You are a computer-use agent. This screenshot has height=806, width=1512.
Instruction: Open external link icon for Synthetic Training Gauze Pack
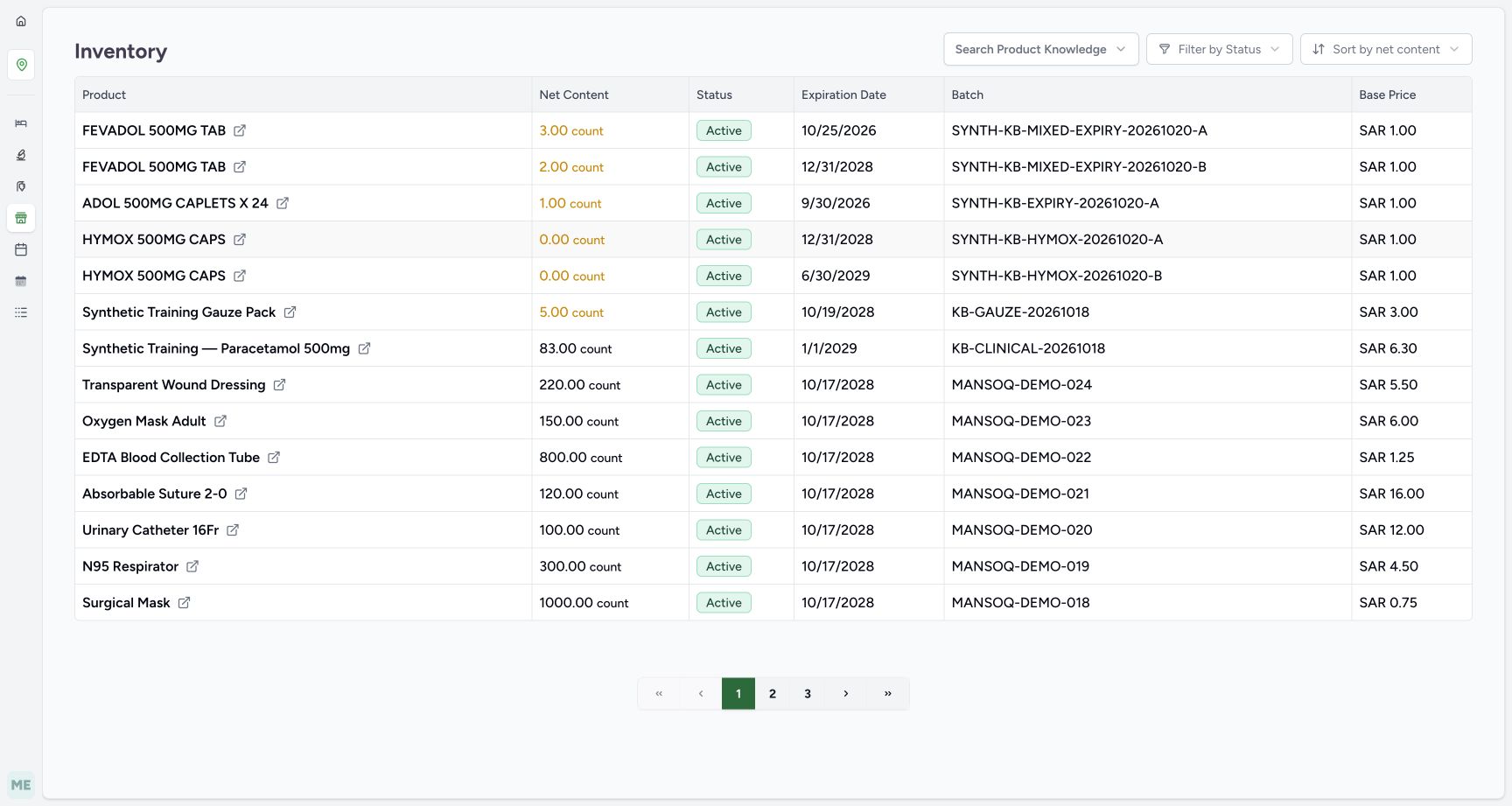point(290,312)
